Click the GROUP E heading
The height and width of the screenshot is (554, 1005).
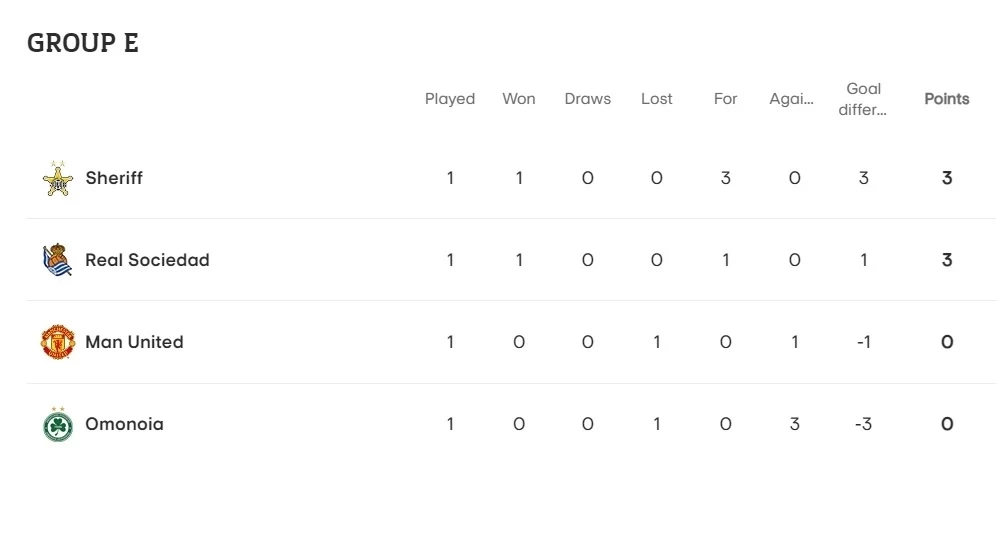tap(83, 44)
